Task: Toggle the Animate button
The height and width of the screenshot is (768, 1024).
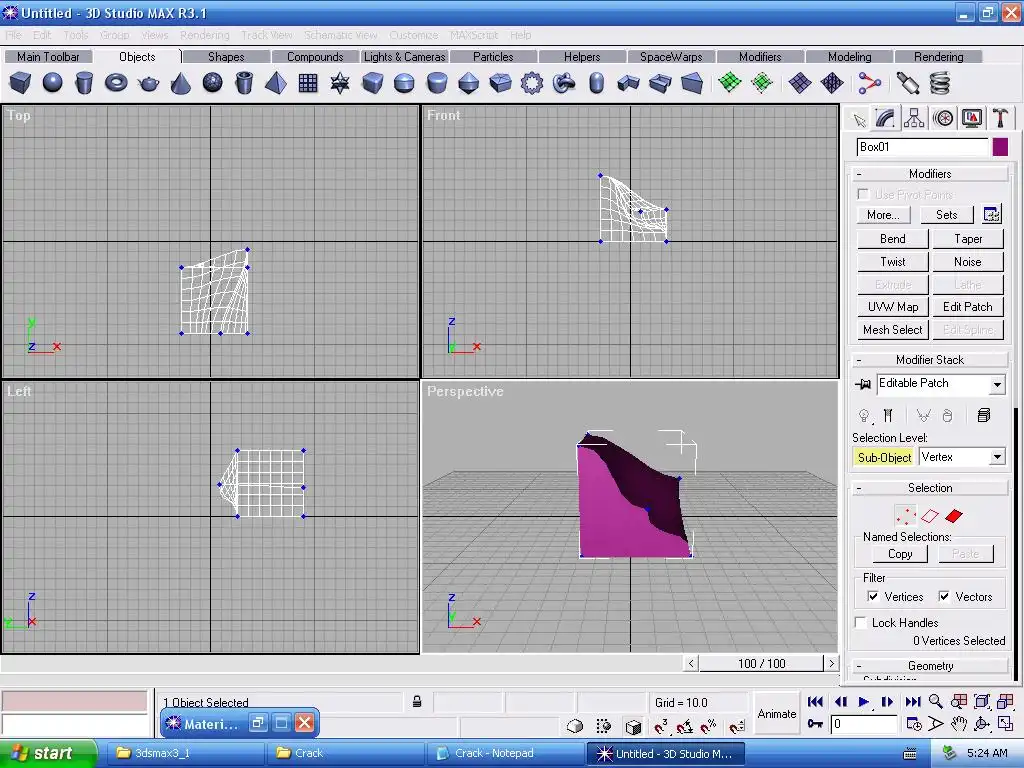Action: click(x=776, y=714)
